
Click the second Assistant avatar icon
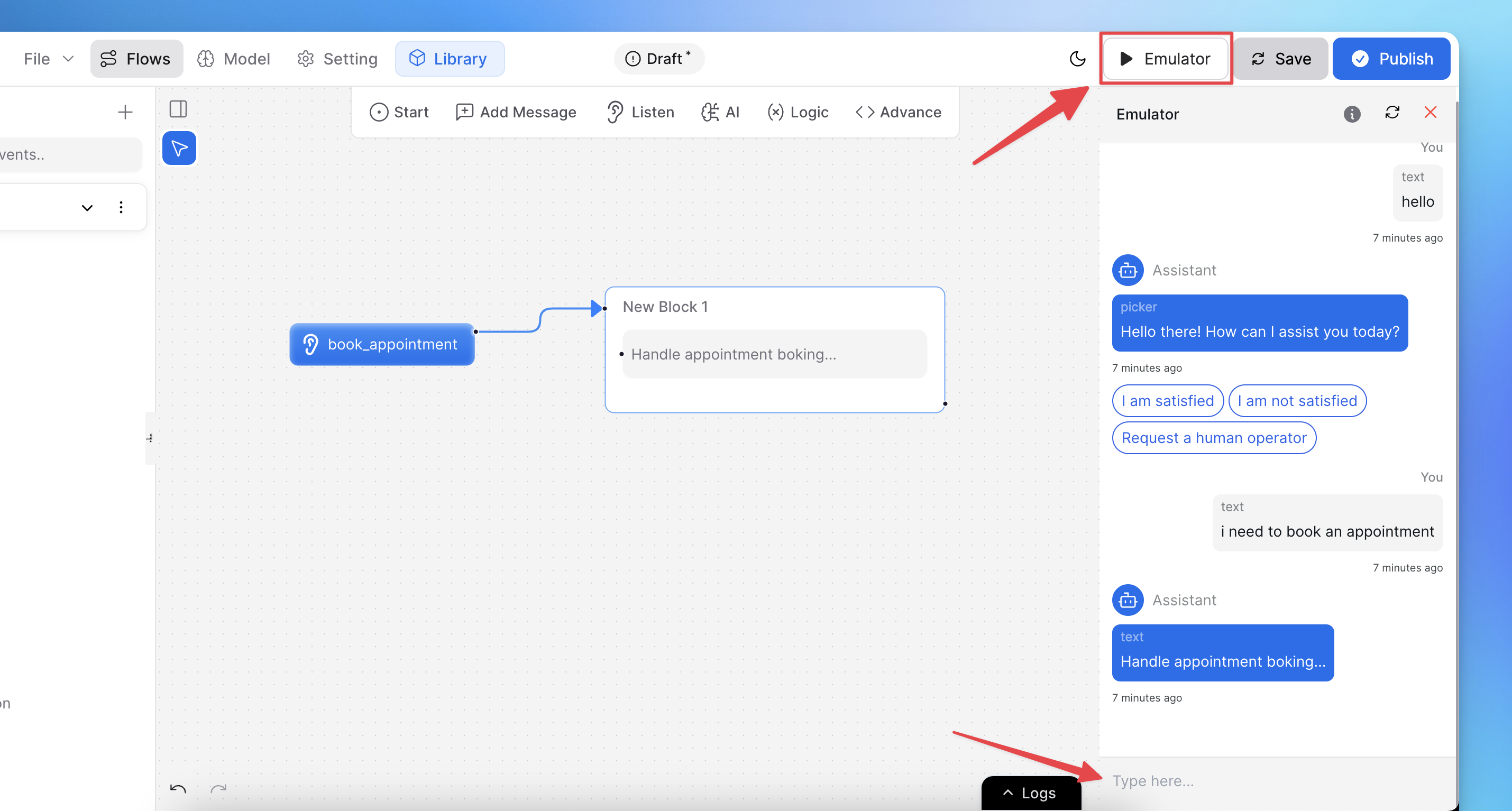(x=1128, y=601)
